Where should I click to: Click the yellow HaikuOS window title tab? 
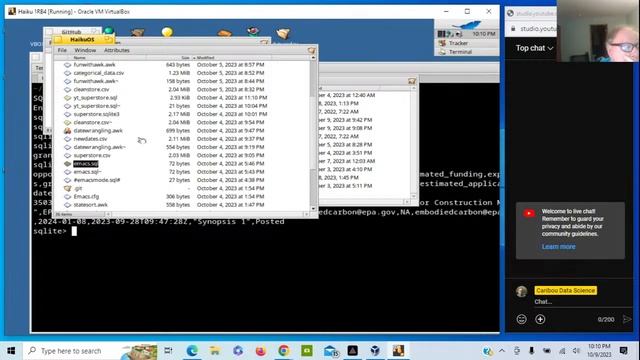tap(82, 40)
